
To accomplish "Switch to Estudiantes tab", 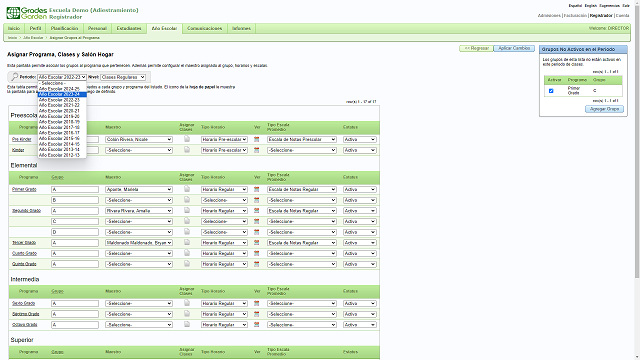I will point(129,29).
